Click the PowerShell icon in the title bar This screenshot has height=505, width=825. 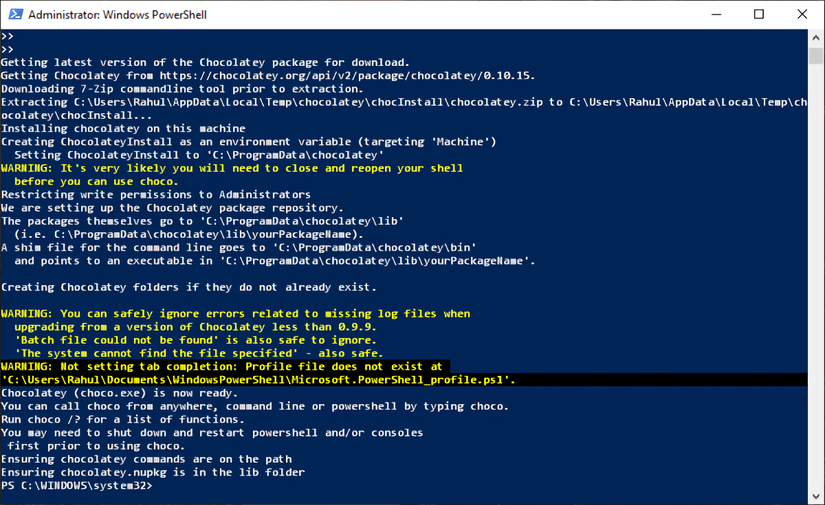click(x=15, y=15)
